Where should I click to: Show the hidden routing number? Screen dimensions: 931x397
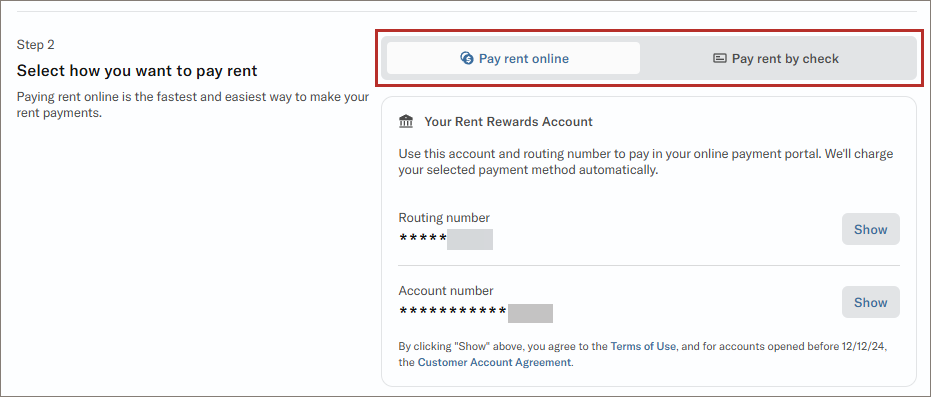tap(870, 230)
